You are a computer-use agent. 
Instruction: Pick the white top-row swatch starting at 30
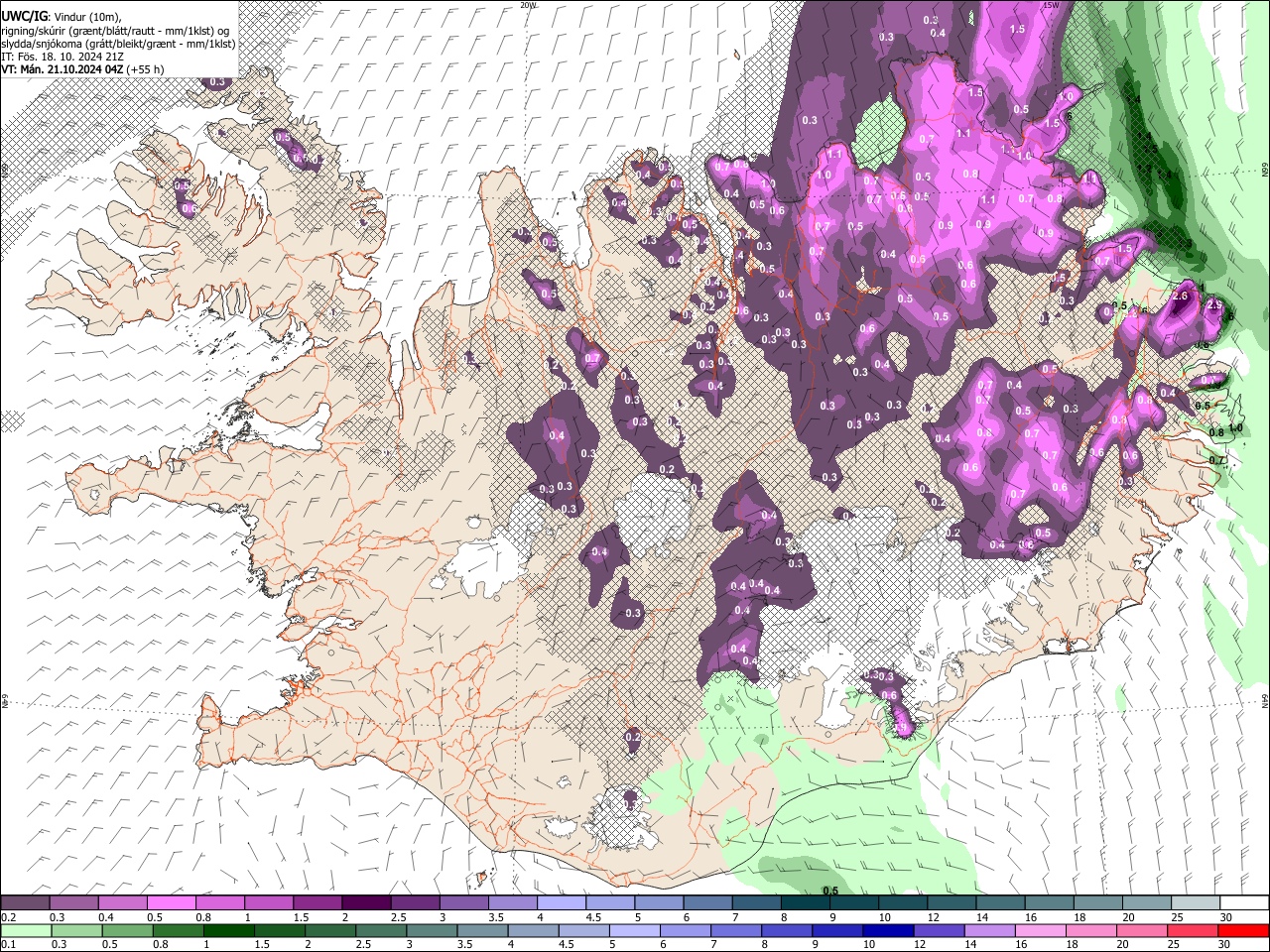[1245, 902]
